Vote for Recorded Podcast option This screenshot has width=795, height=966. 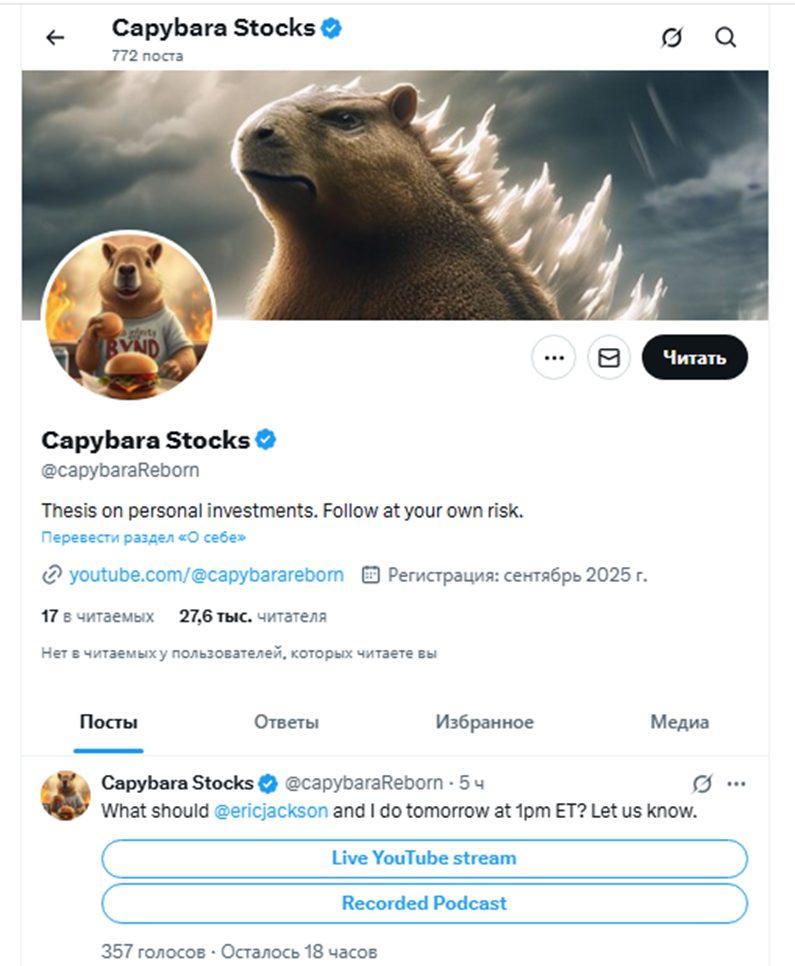[424, 903]
